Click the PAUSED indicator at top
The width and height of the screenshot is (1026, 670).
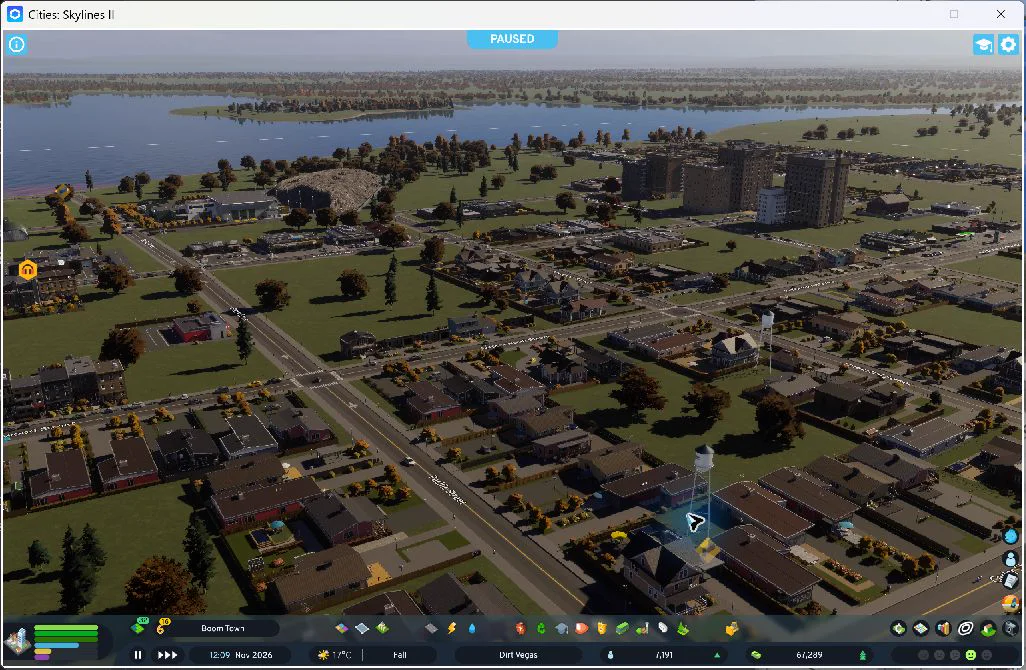[512, 39]
